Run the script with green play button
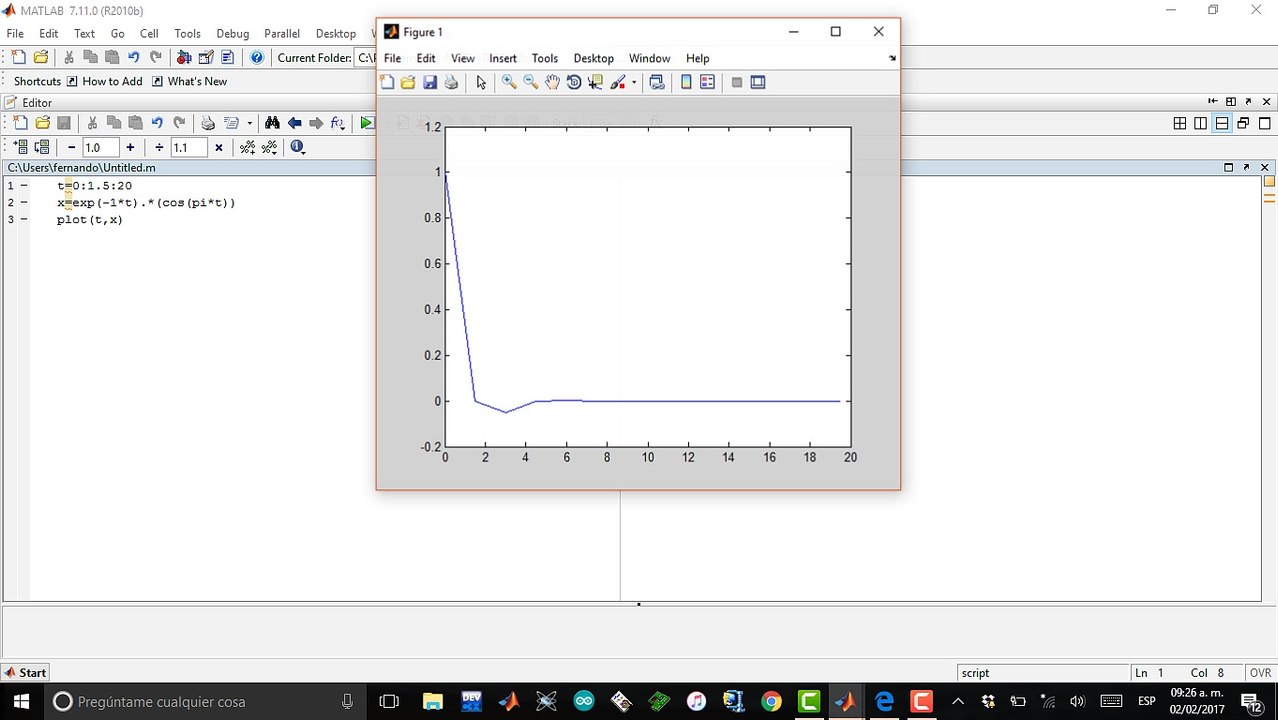Viewport: 1278px width, 720px height. (x=367, y=123)
